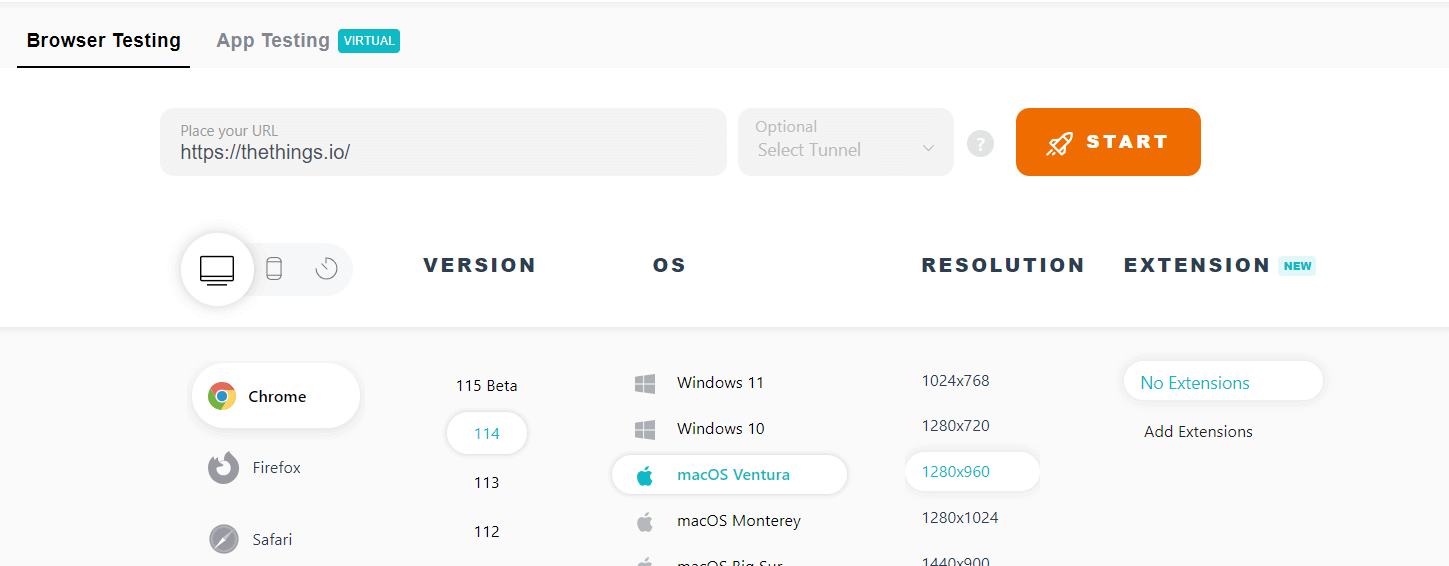The width and height of the screenshot is (1449, 566).
Task: Select the desktop monitor device icon
Action: pos(217,269)
